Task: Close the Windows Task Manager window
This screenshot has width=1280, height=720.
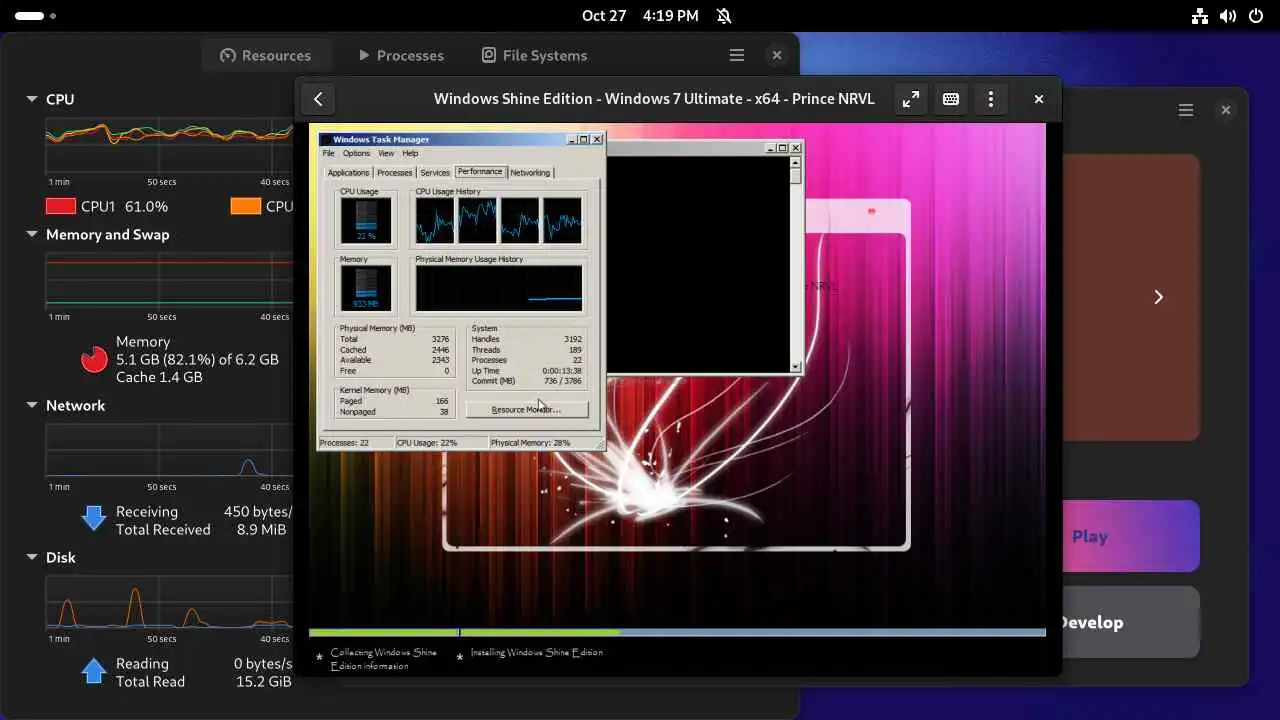Action: tap(597, 140)
